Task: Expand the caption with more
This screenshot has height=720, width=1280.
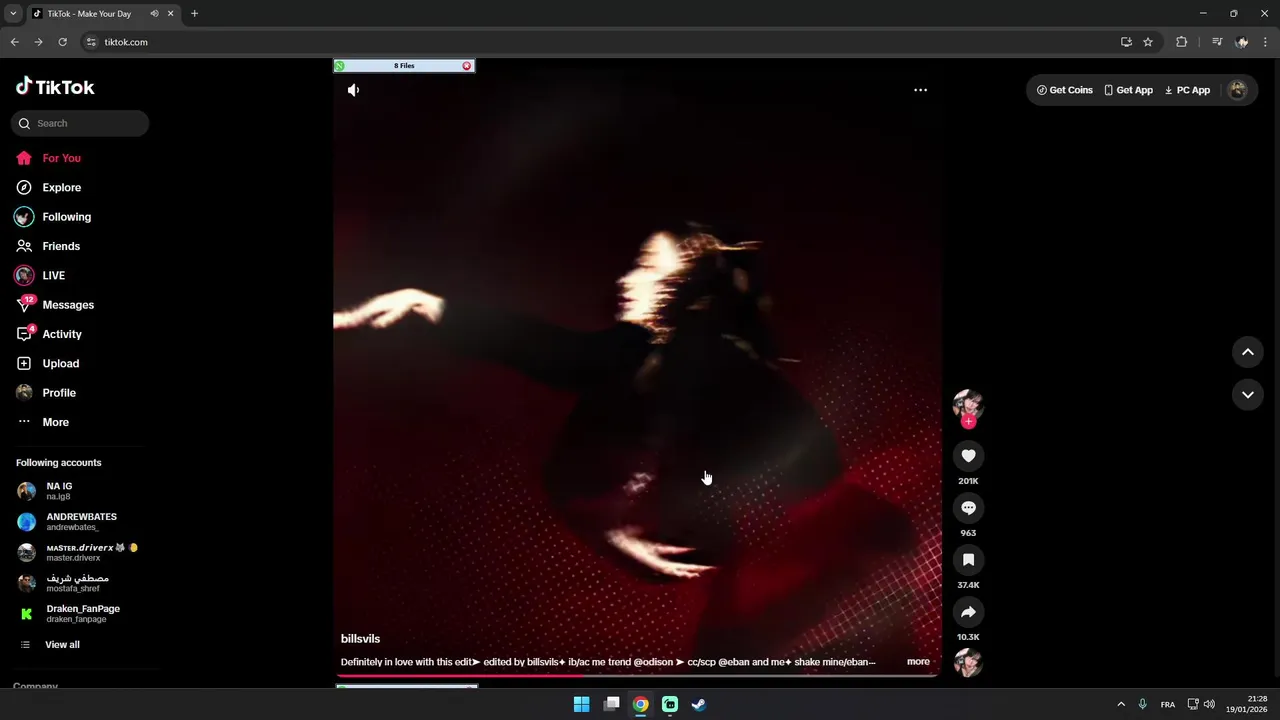Action: (918, 662)
